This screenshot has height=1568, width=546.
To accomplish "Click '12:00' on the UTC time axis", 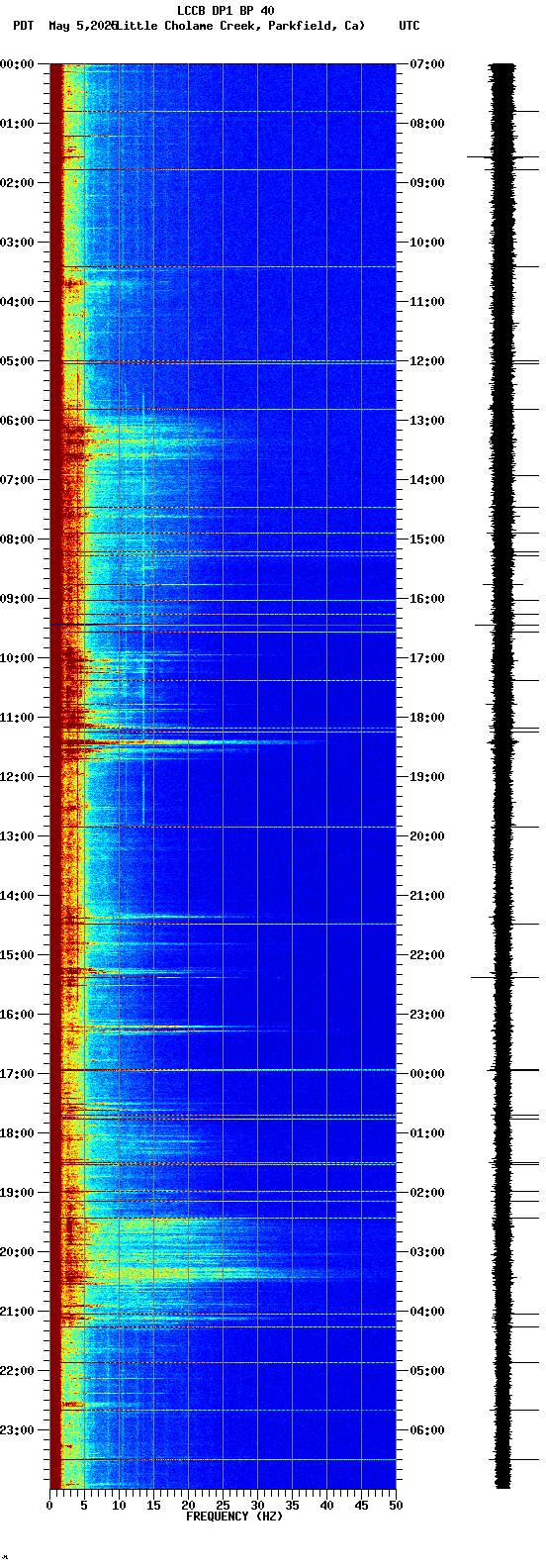I will [427, 361].
